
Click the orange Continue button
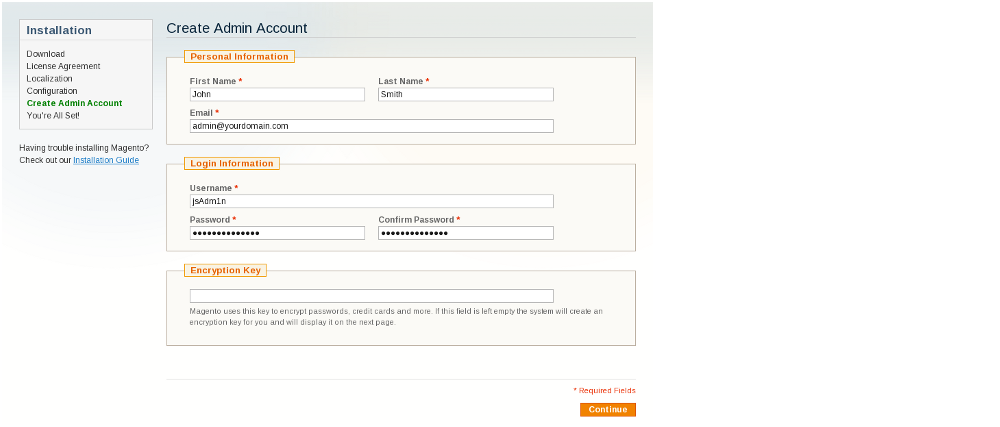point(608,410)
